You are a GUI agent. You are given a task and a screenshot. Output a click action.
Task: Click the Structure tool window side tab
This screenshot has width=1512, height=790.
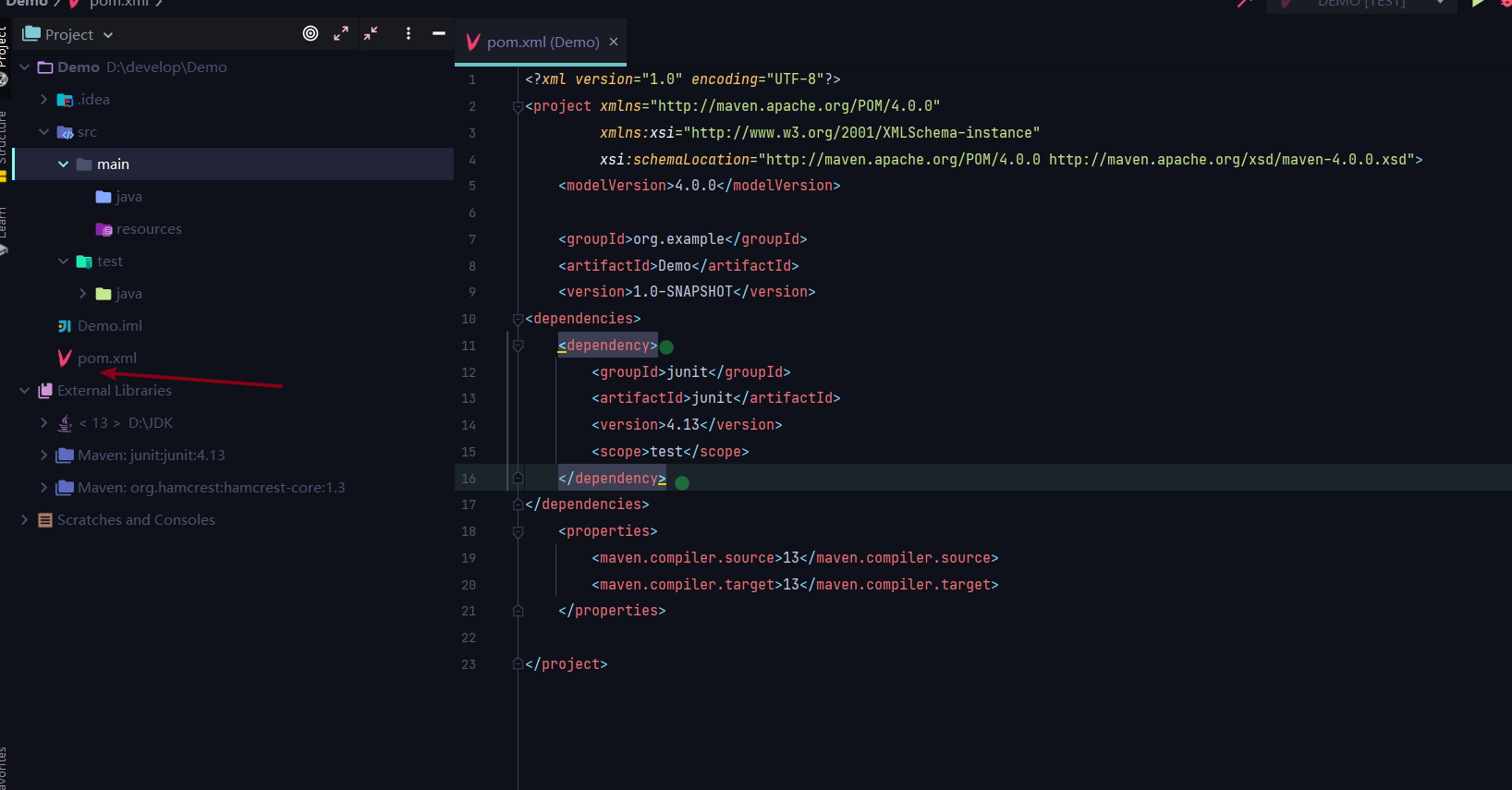[4, 137]
